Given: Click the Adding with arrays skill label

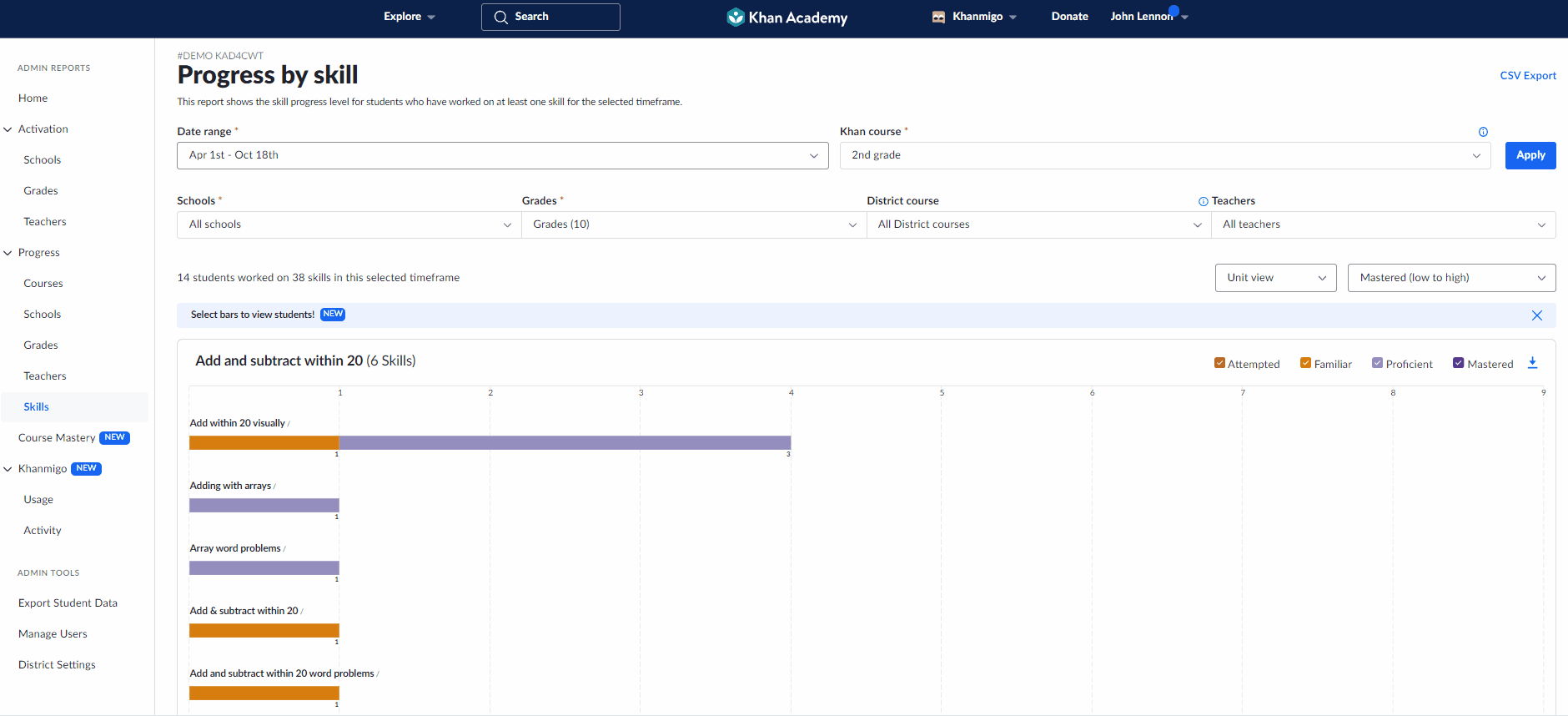Looking at the screenshot, I should 230,486.
